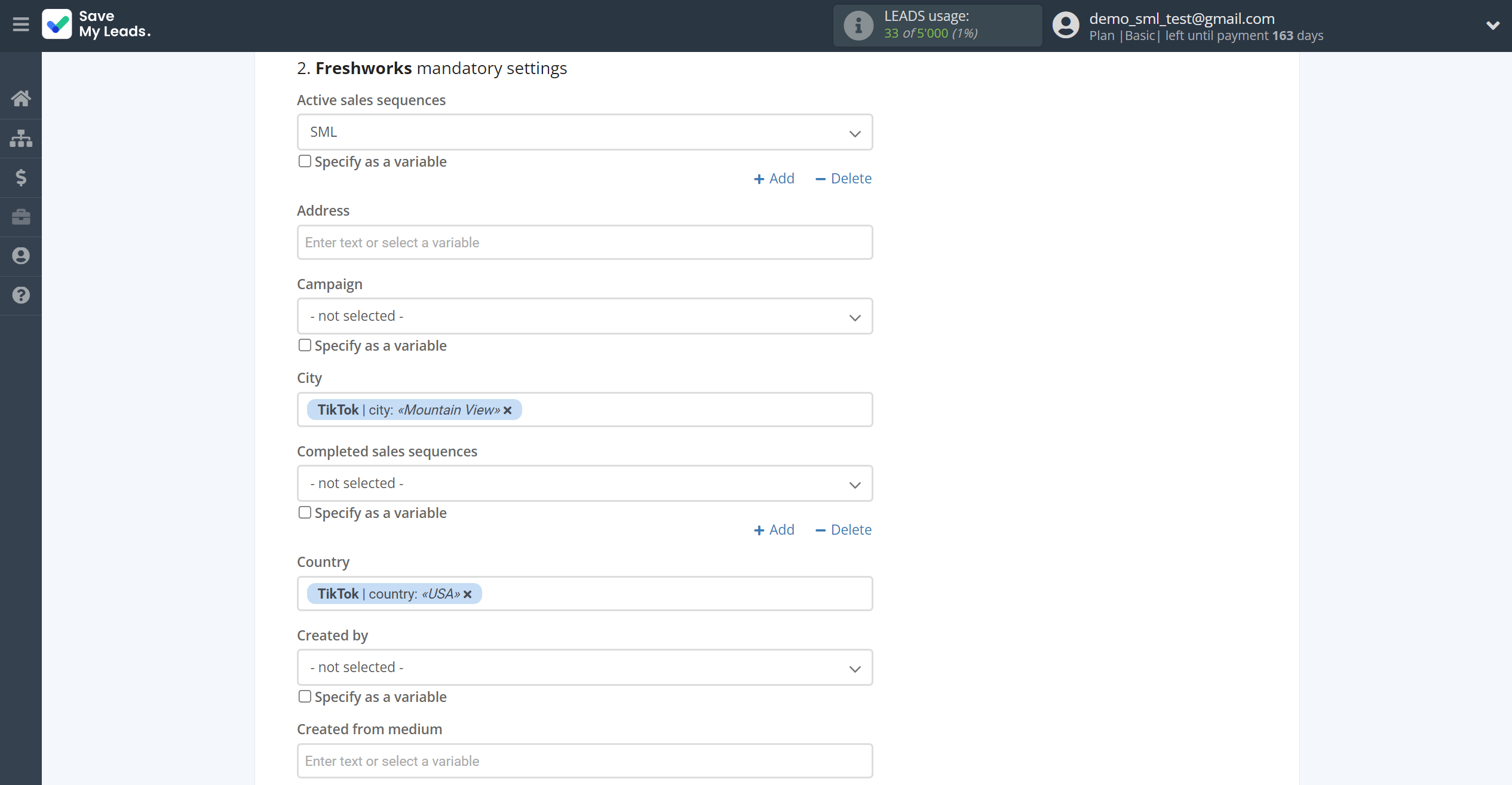Add another Active sales sequence
Image resolution: width=1512 pixels, height=785 pixels.
774,179
